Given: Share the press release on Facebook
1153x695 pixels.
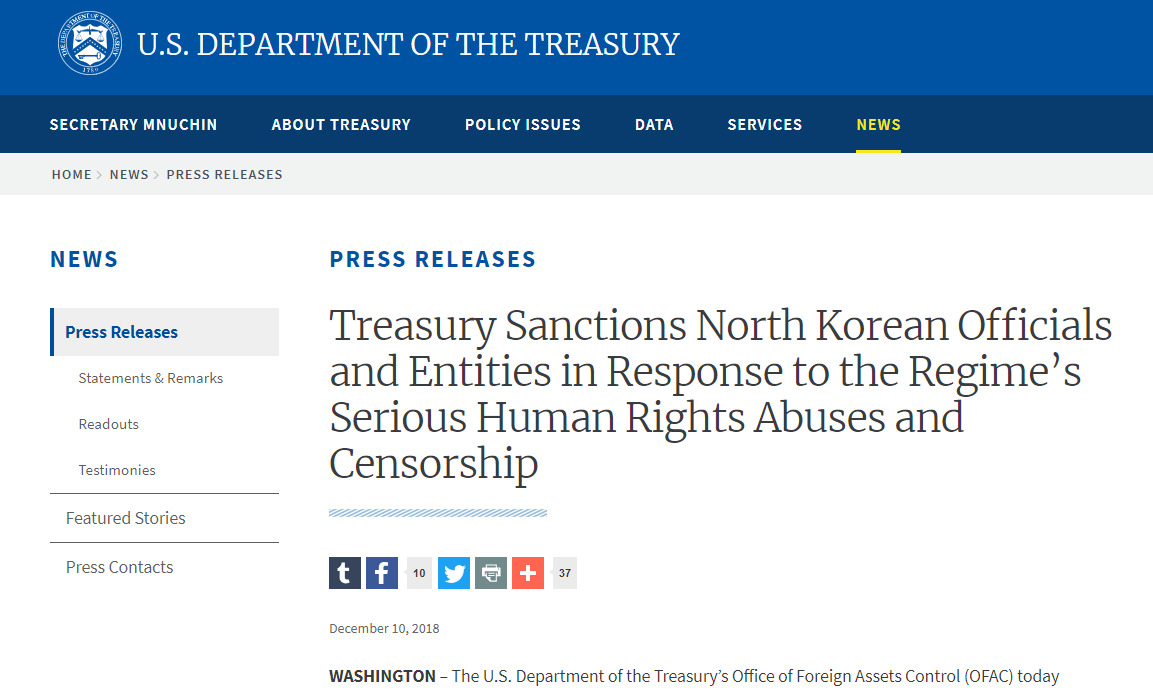Looking at the screenshot, I should click(382, 573).
